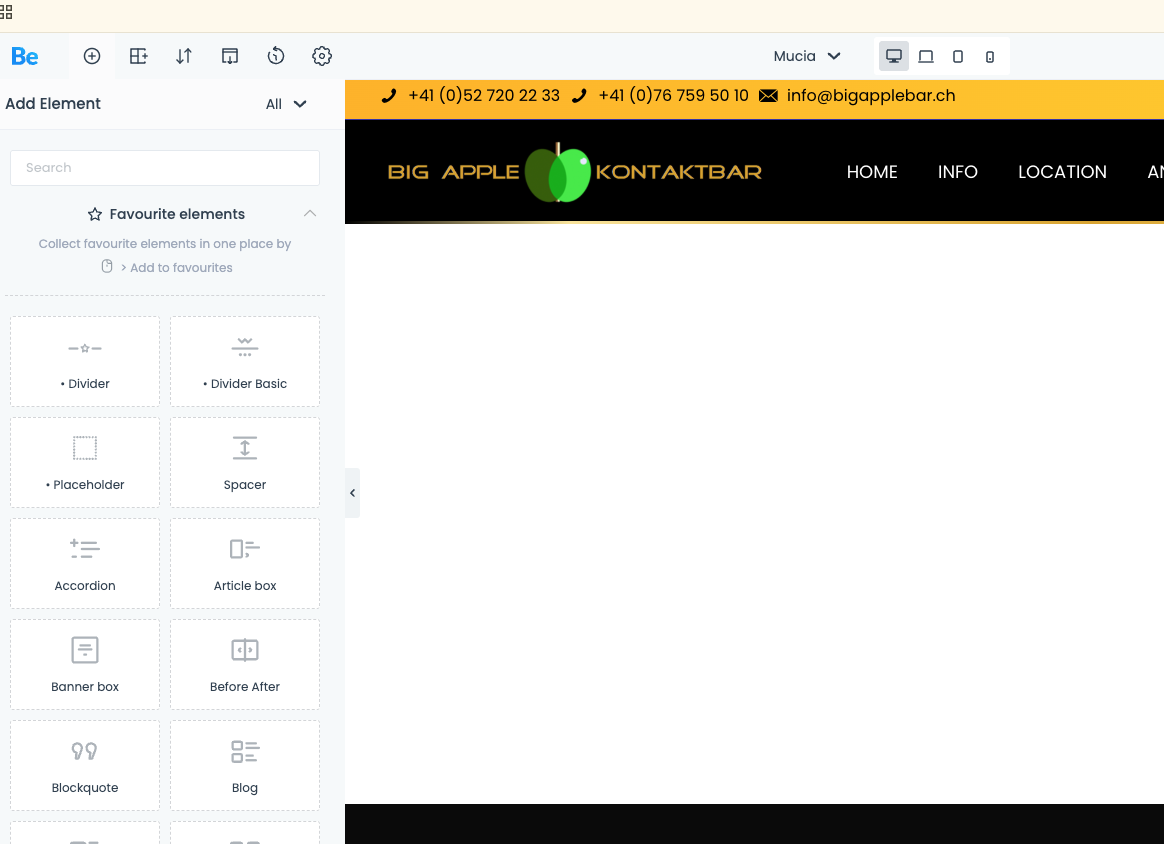Click the element Search field

165,168
